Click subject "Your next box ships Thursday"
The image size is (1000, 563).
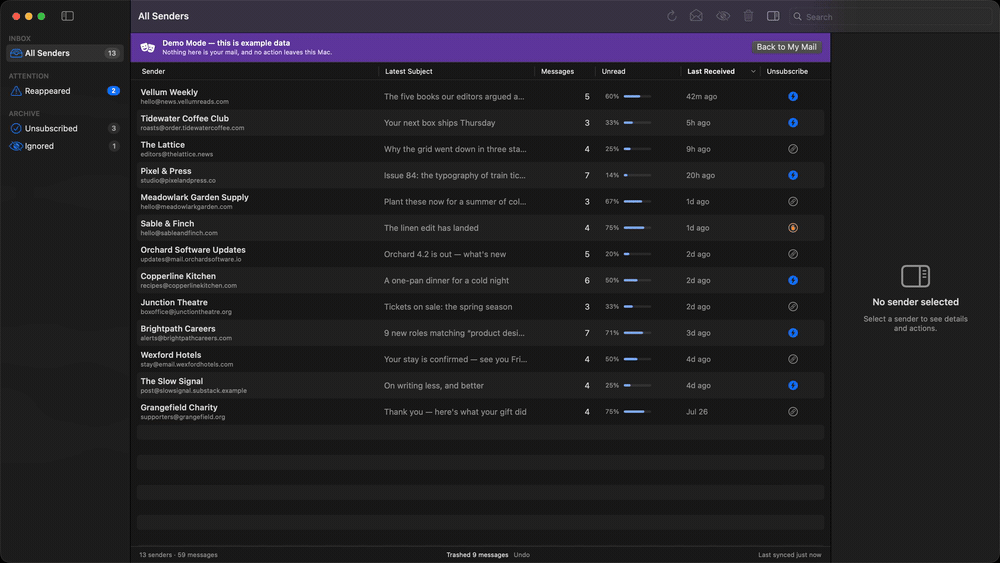439,122
